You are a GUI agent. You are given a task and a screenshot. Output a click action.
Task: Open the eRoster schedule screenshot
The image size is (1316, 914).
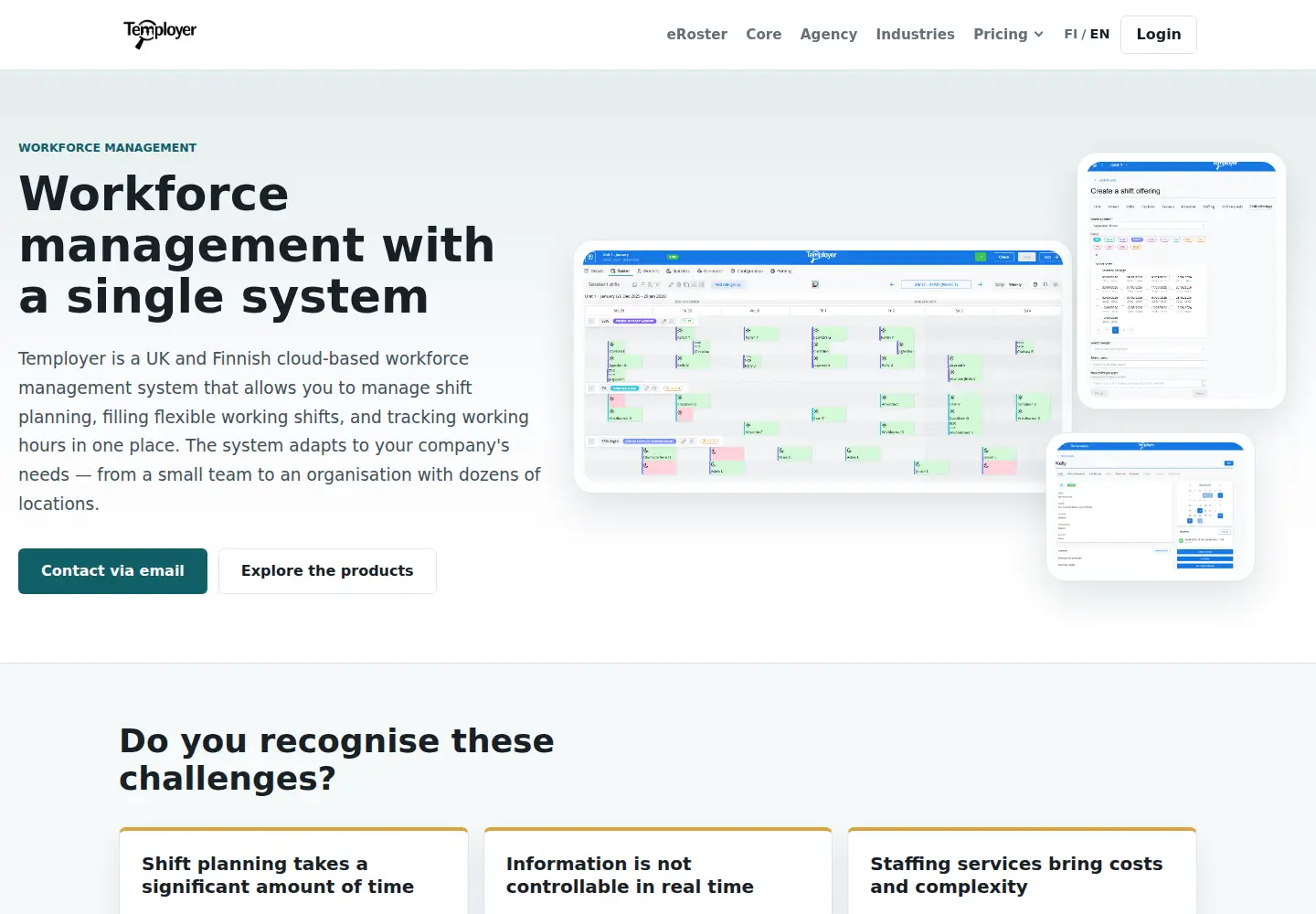pos(822,367)
